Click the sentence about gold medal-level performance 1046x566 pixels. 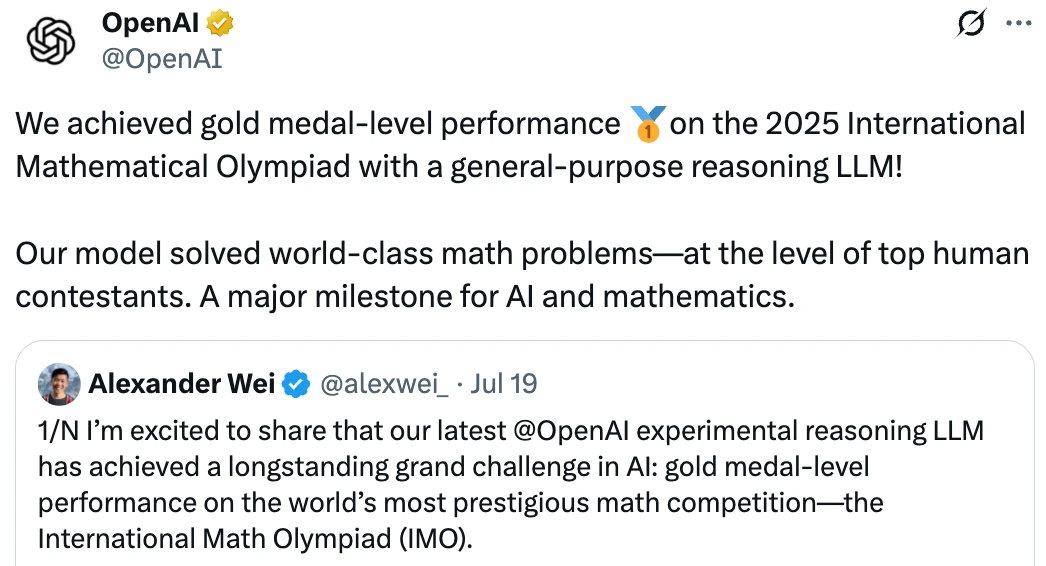320,124
